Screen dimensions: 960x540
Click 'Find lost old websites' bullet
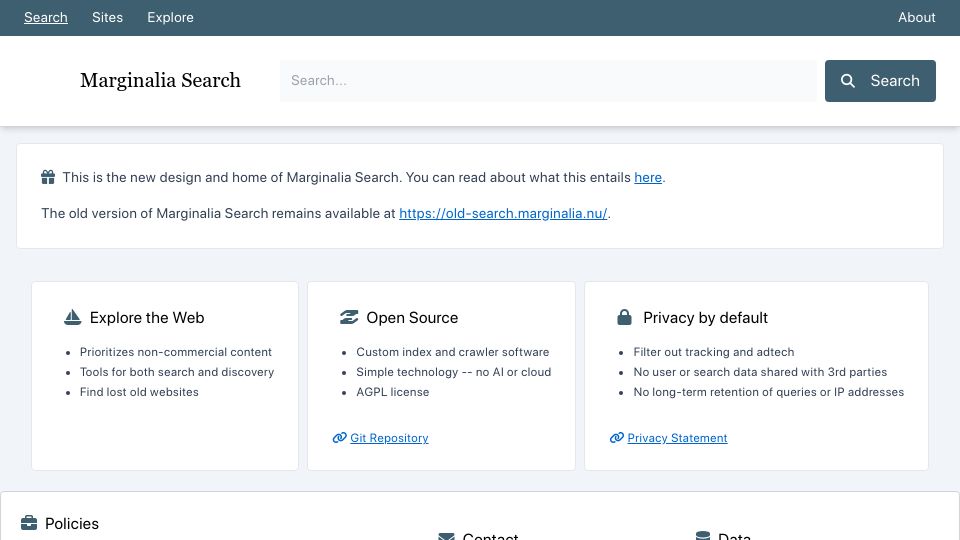tap(139, 392)
